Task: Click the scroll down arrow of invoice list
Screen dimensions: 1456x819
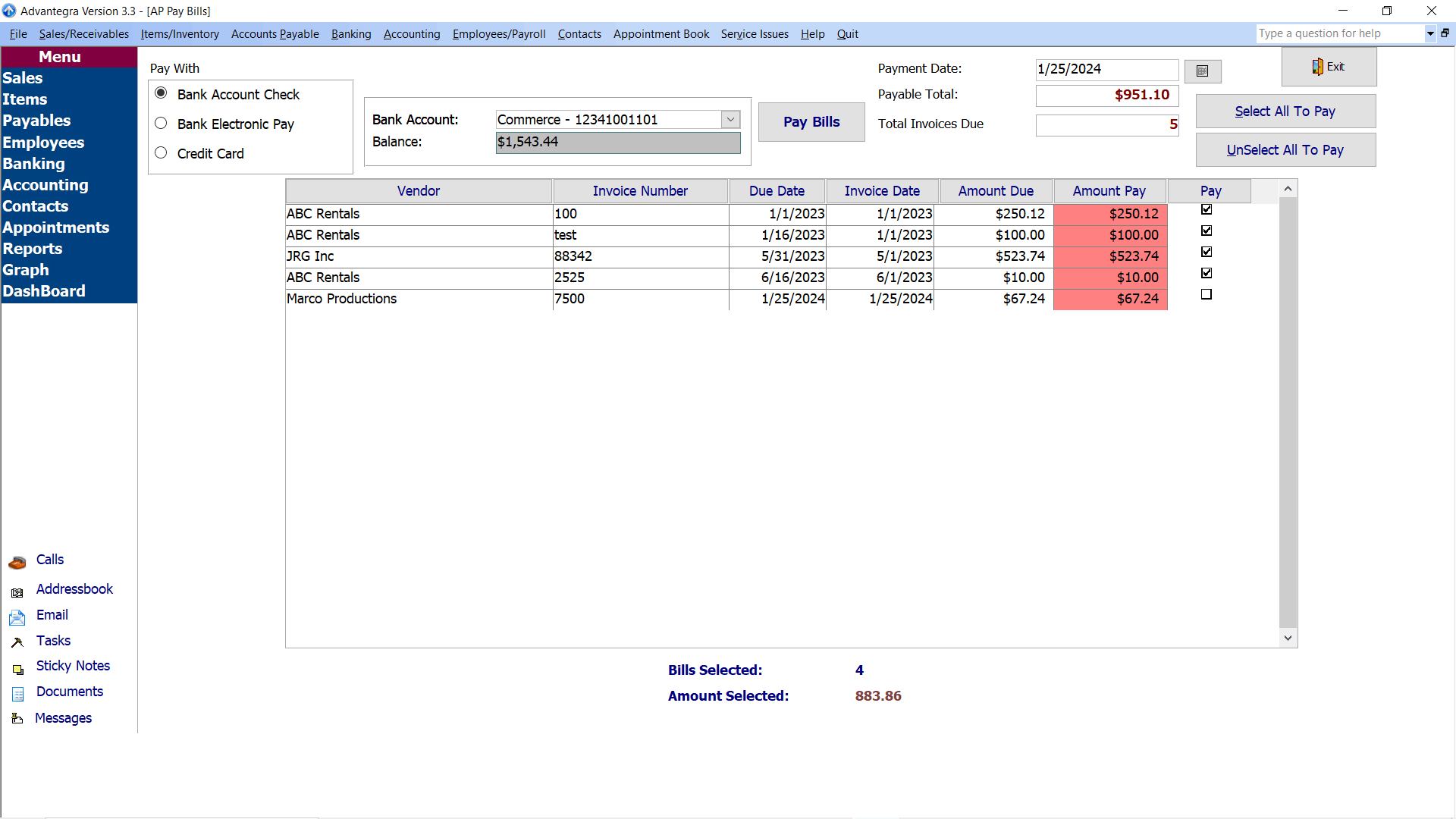Action: (1288, 639)
